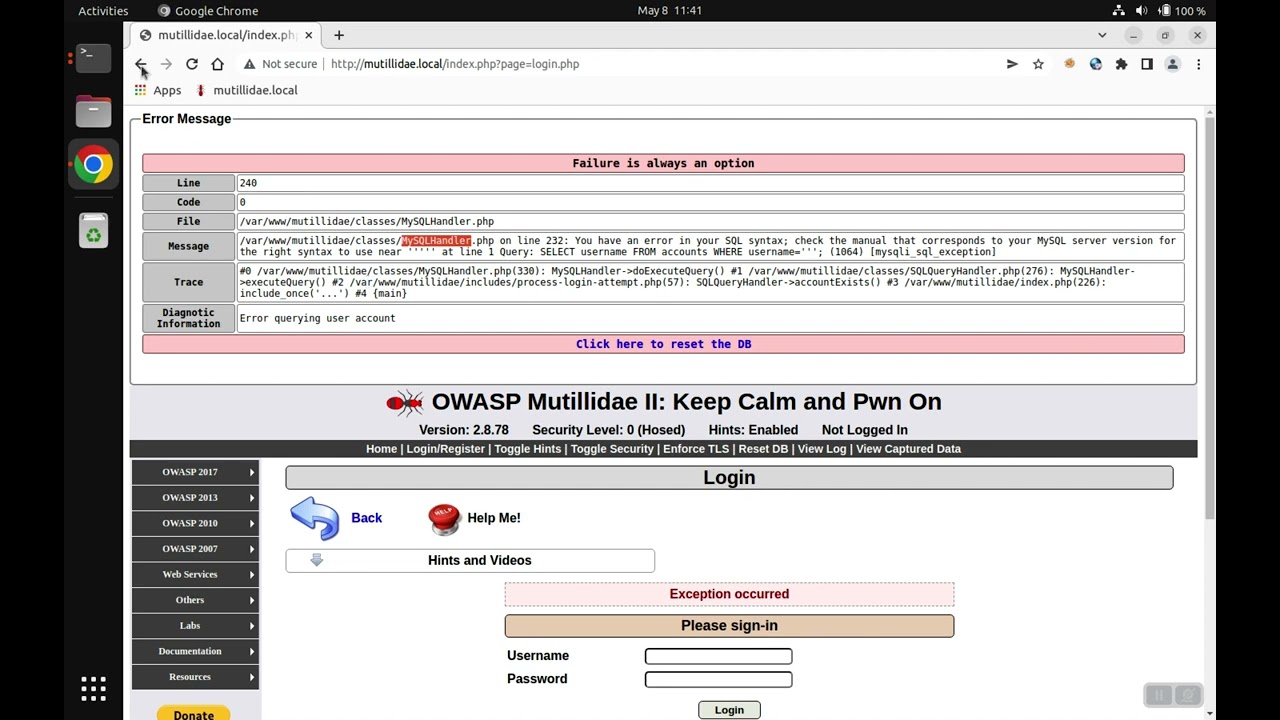Close the mutillidae.local tab
Viewport: 1280px width, 720px height.
click(x=308, y=35)
